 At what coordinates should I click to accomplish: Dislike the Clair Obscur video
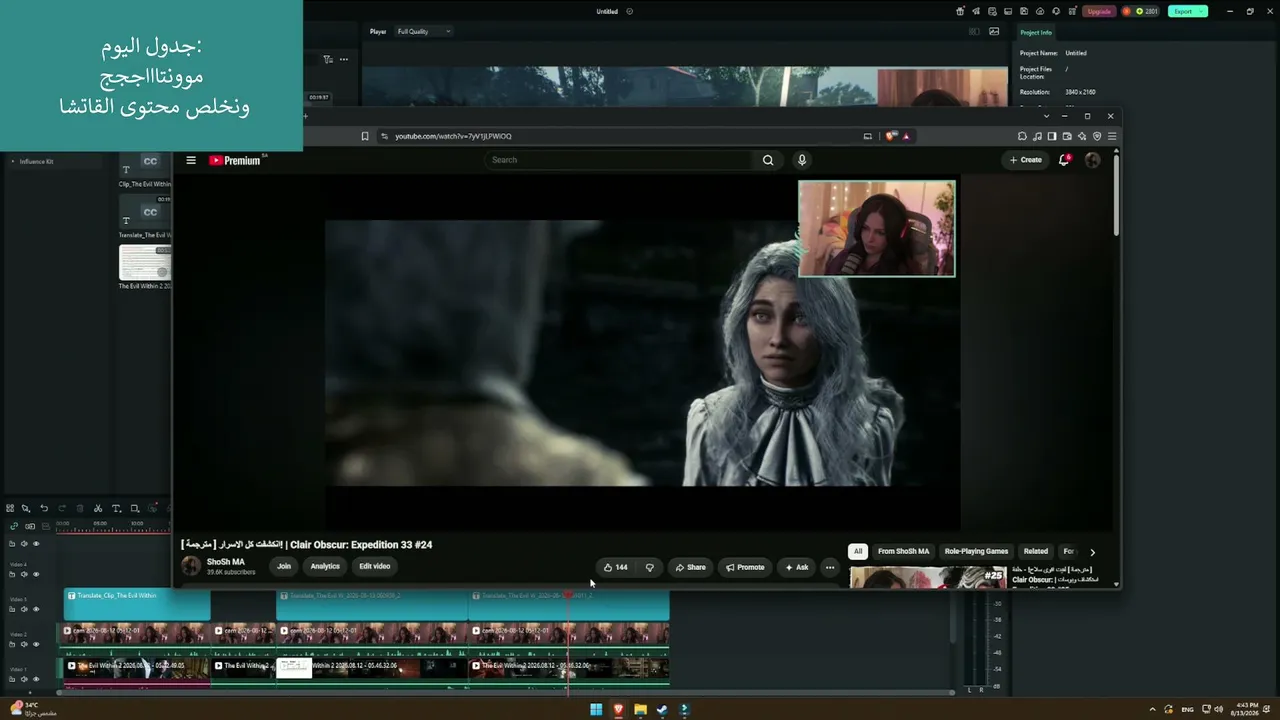pos(650,567)
